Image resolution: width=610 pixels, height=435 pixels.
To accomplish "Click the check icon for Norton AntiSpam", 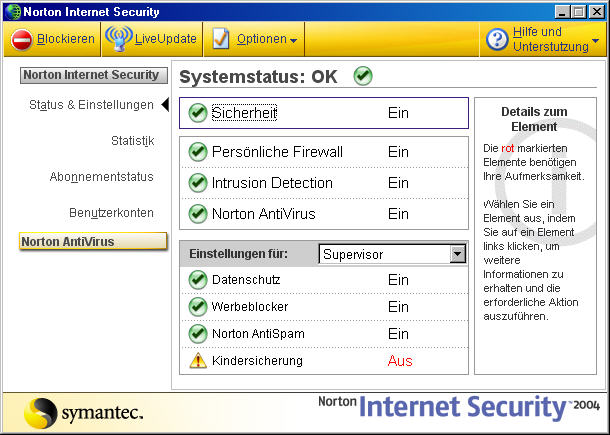I will [x=198, y=334].
